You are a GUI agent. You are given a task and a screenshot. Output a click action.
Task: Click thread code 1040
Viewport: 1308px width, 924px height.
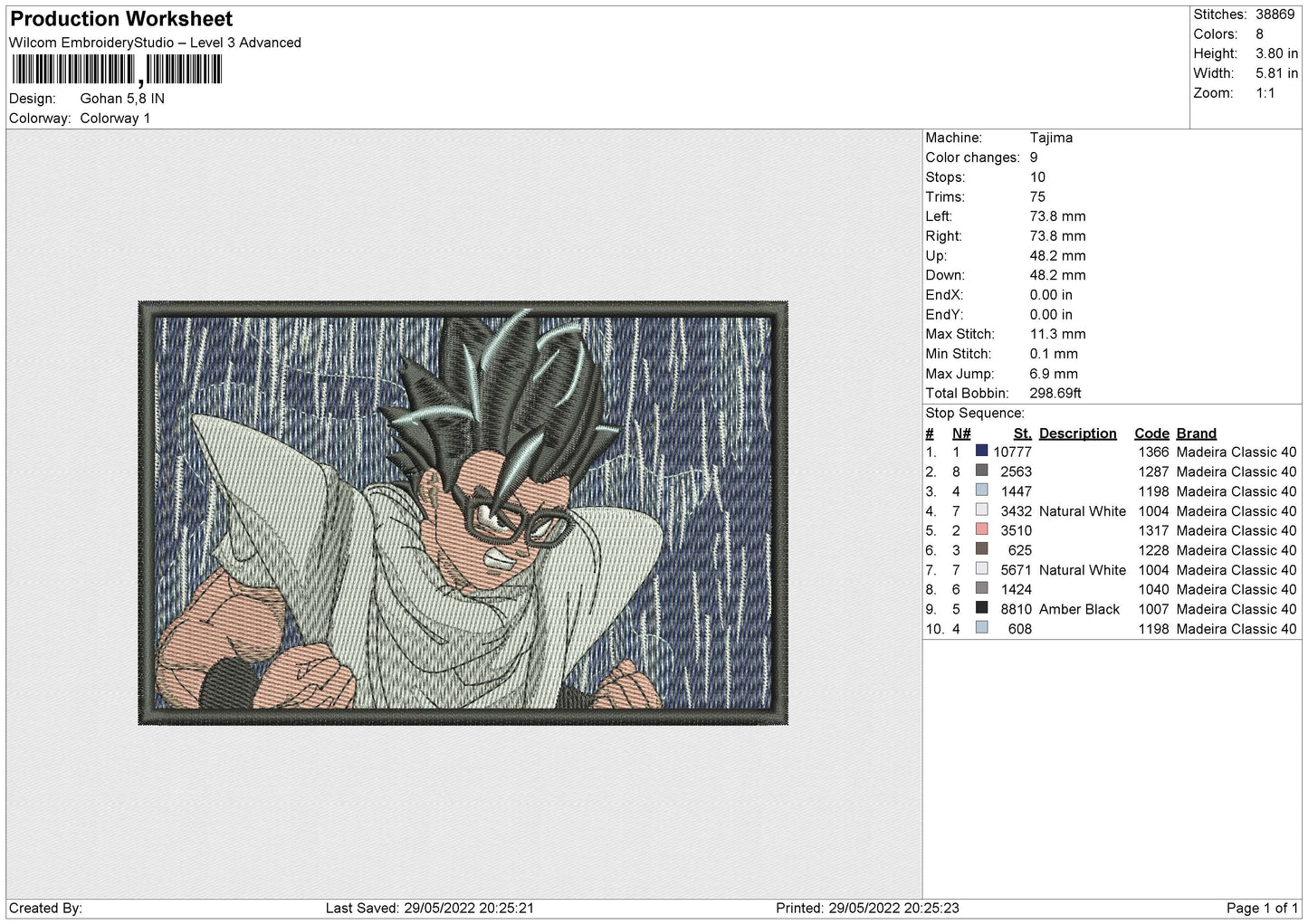[x=1153, y=589]
